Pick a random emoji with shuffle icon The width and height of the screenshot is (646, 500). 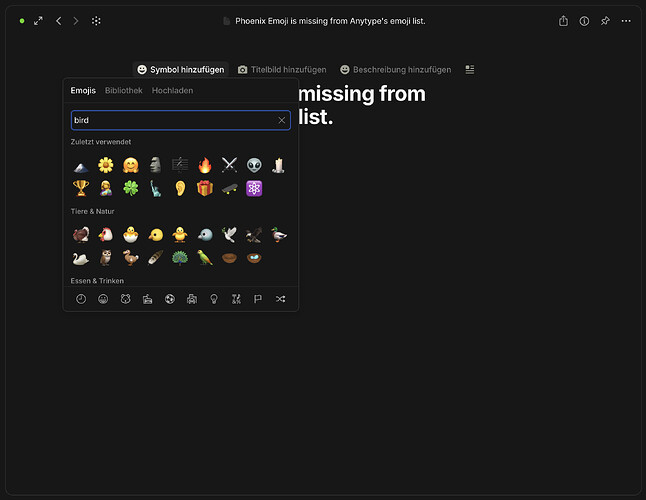280,299
